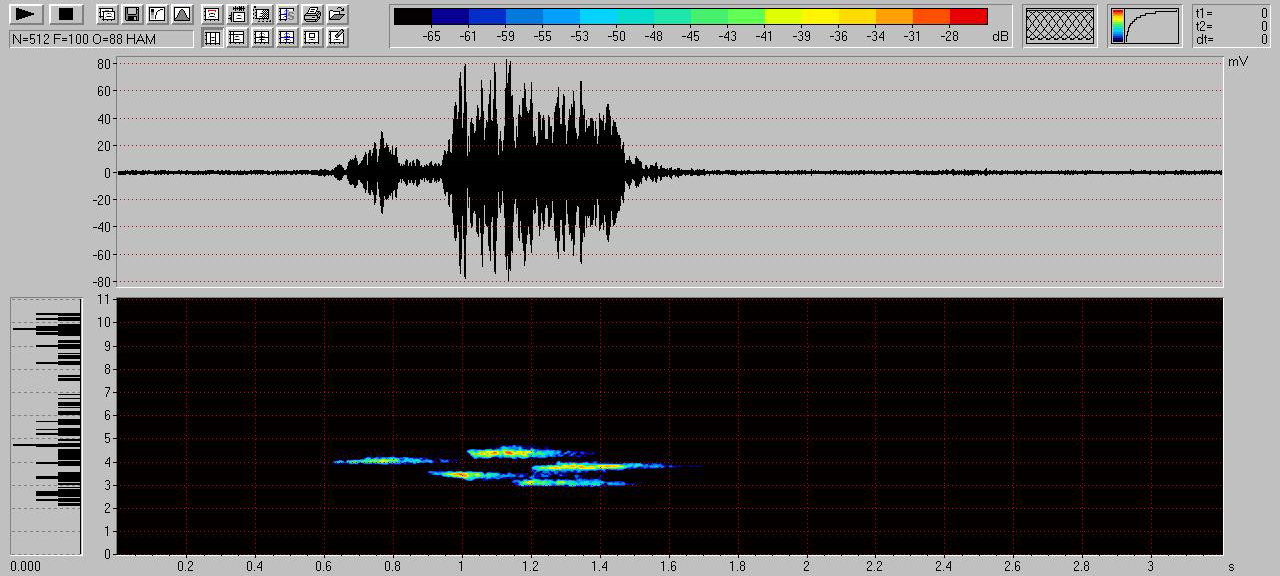1280x576 pixels.
Task: Toggle the pressed vertical-cursor layout icon
Action: [x=212, y=38]
